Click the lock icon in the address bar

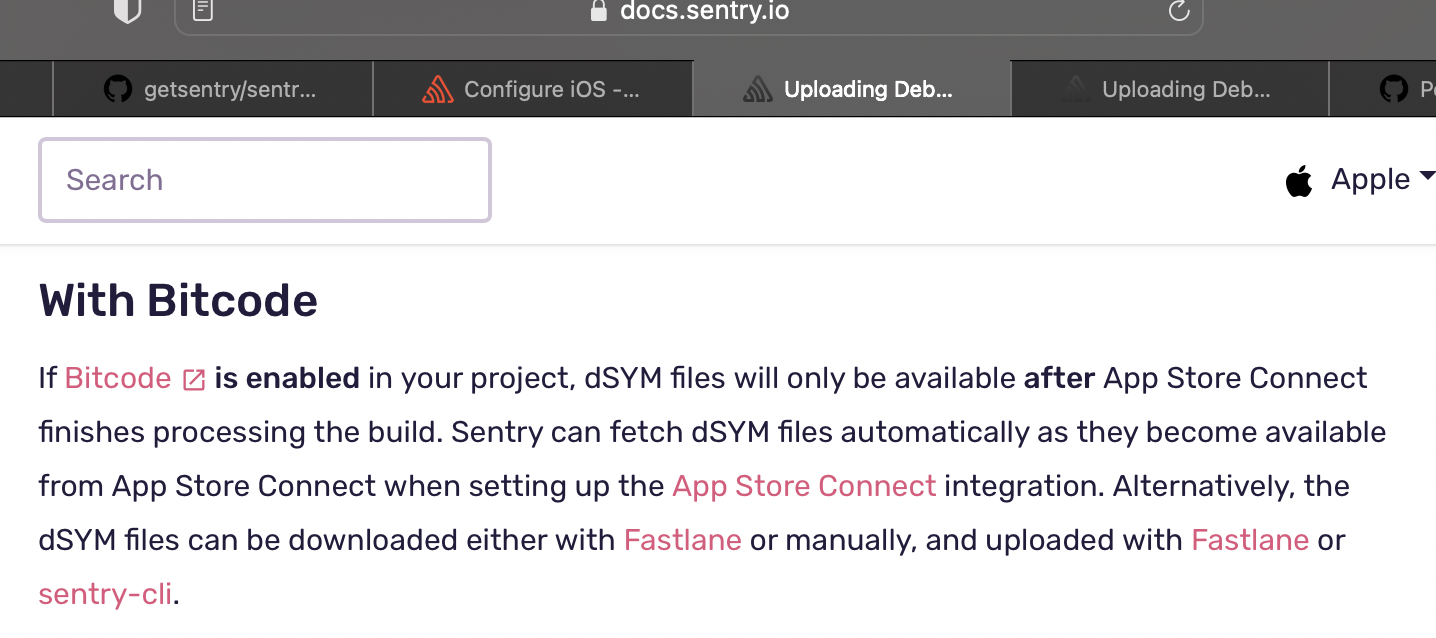(597, 11)
